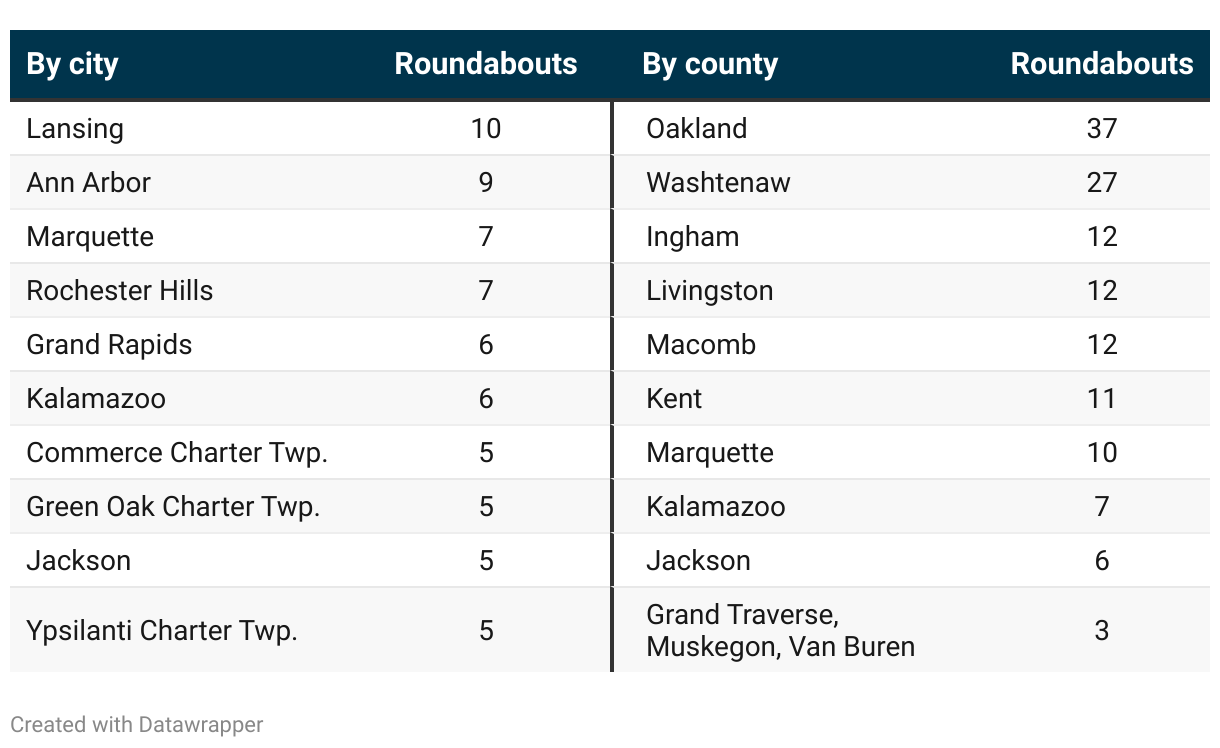Click the Macomb county cell
Image resolution: width=1220 pixels, height=748 pixels.
click(701, 345)
